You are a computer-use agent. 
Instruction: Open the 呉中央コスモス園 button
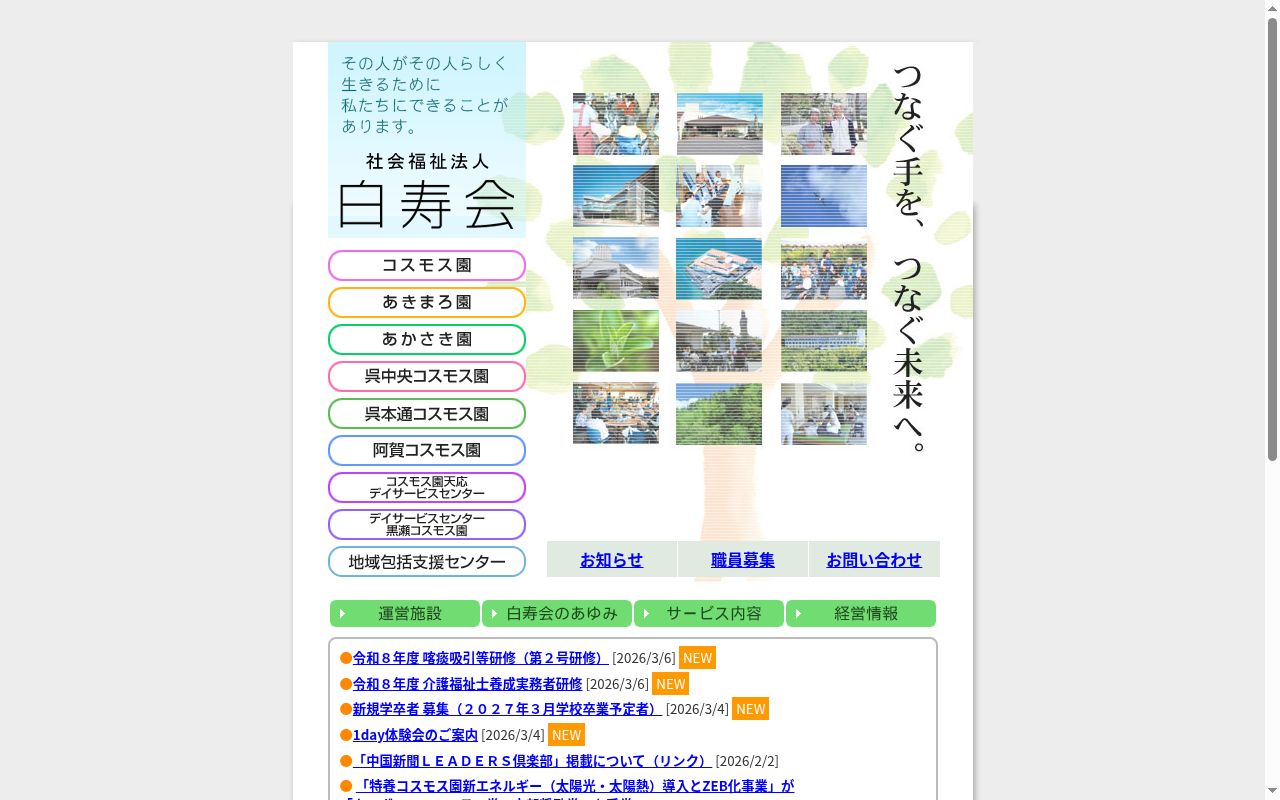point(427,376)
